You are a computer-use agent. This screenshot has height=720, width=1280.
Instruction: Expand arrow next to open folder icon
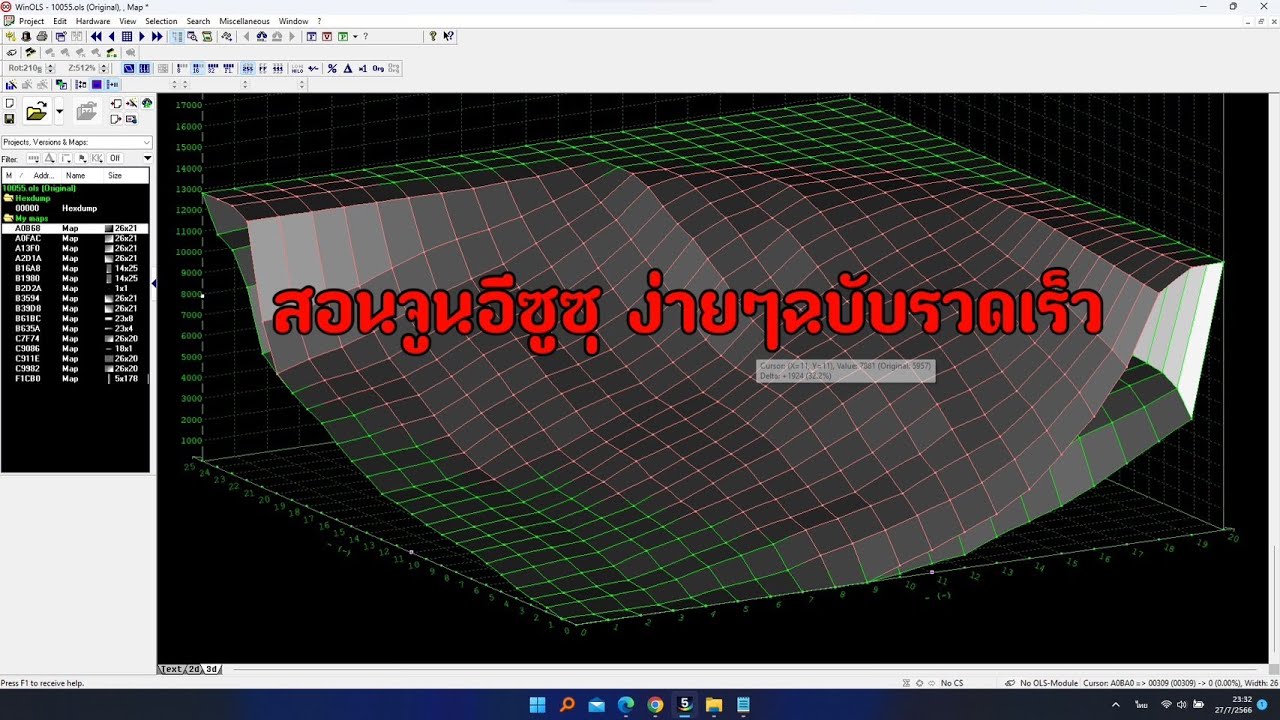pyautogui.click(x=59, y=111)
